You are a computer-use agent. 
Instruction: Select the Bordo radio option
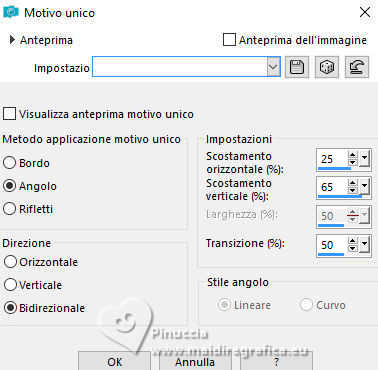tap(9, 163)
